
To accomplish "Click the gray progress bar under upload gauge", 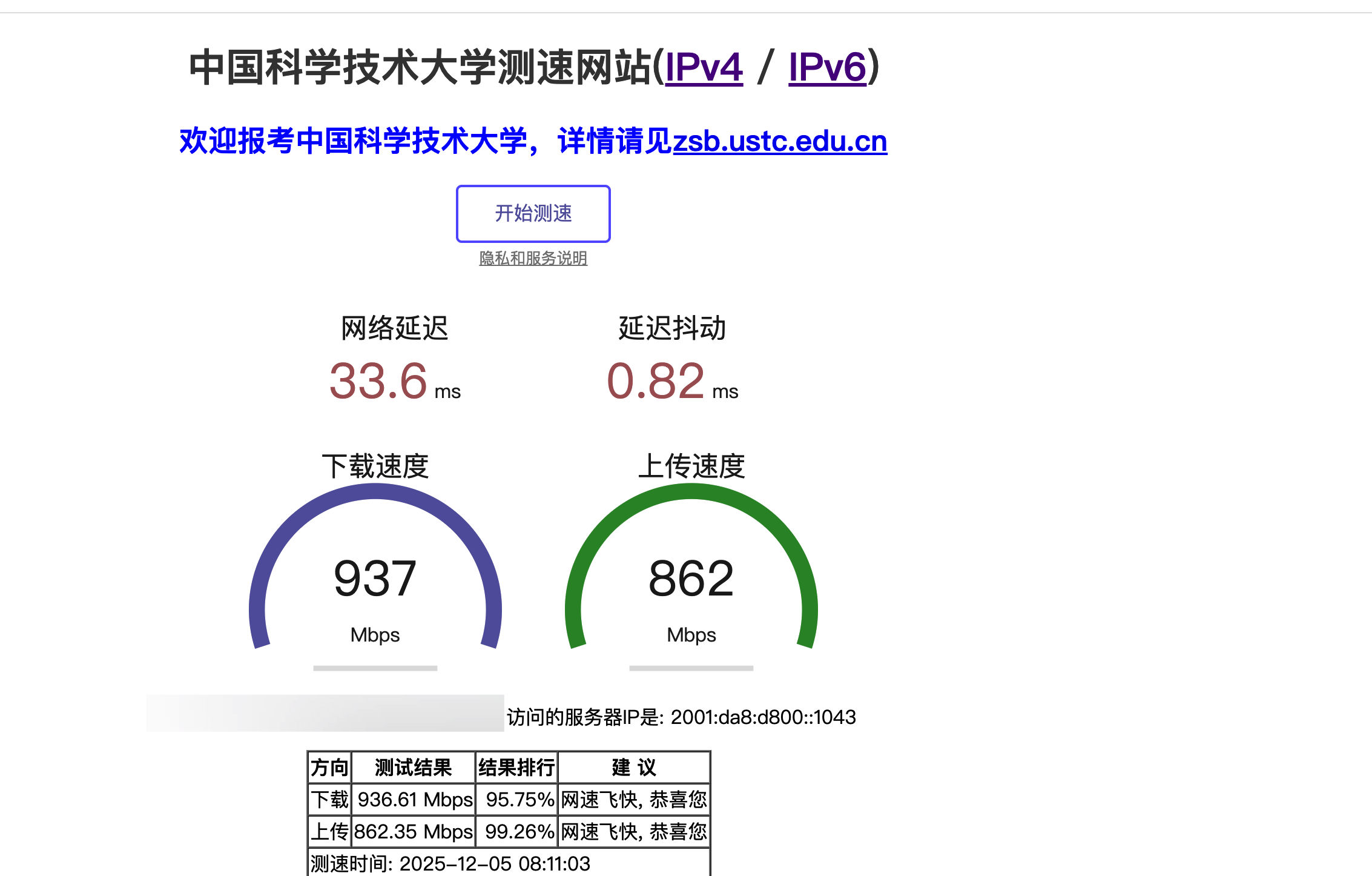I will click(691, 668).
